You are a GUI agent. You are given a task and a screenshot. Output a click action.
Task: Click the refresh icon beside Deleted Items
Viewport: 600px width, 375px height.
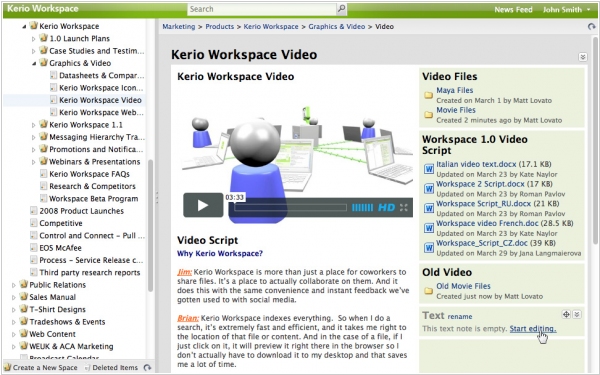pyautogui.click(x=147, y=368)
